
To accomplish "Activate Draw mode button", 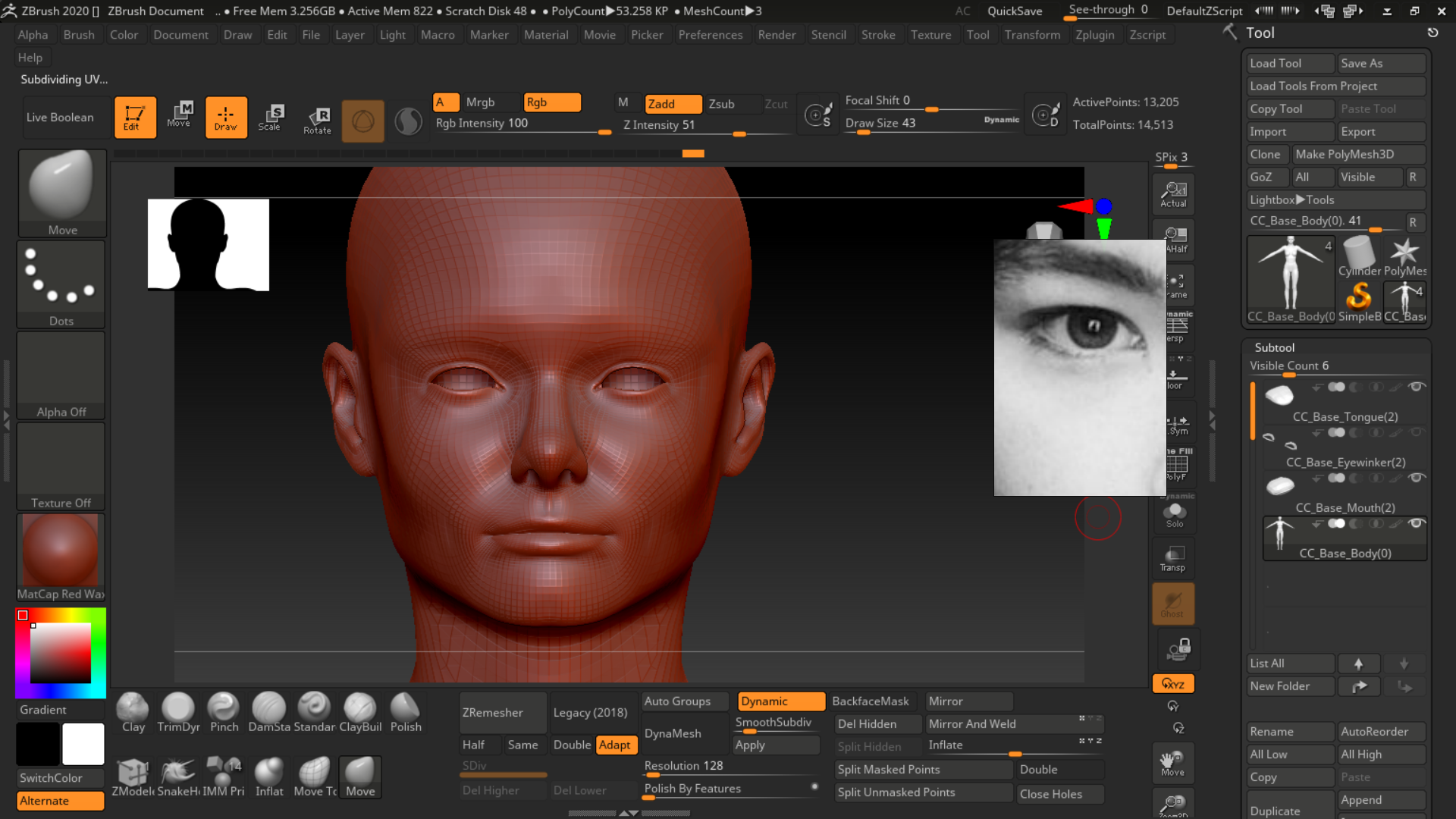I will (x=226, y=118).
